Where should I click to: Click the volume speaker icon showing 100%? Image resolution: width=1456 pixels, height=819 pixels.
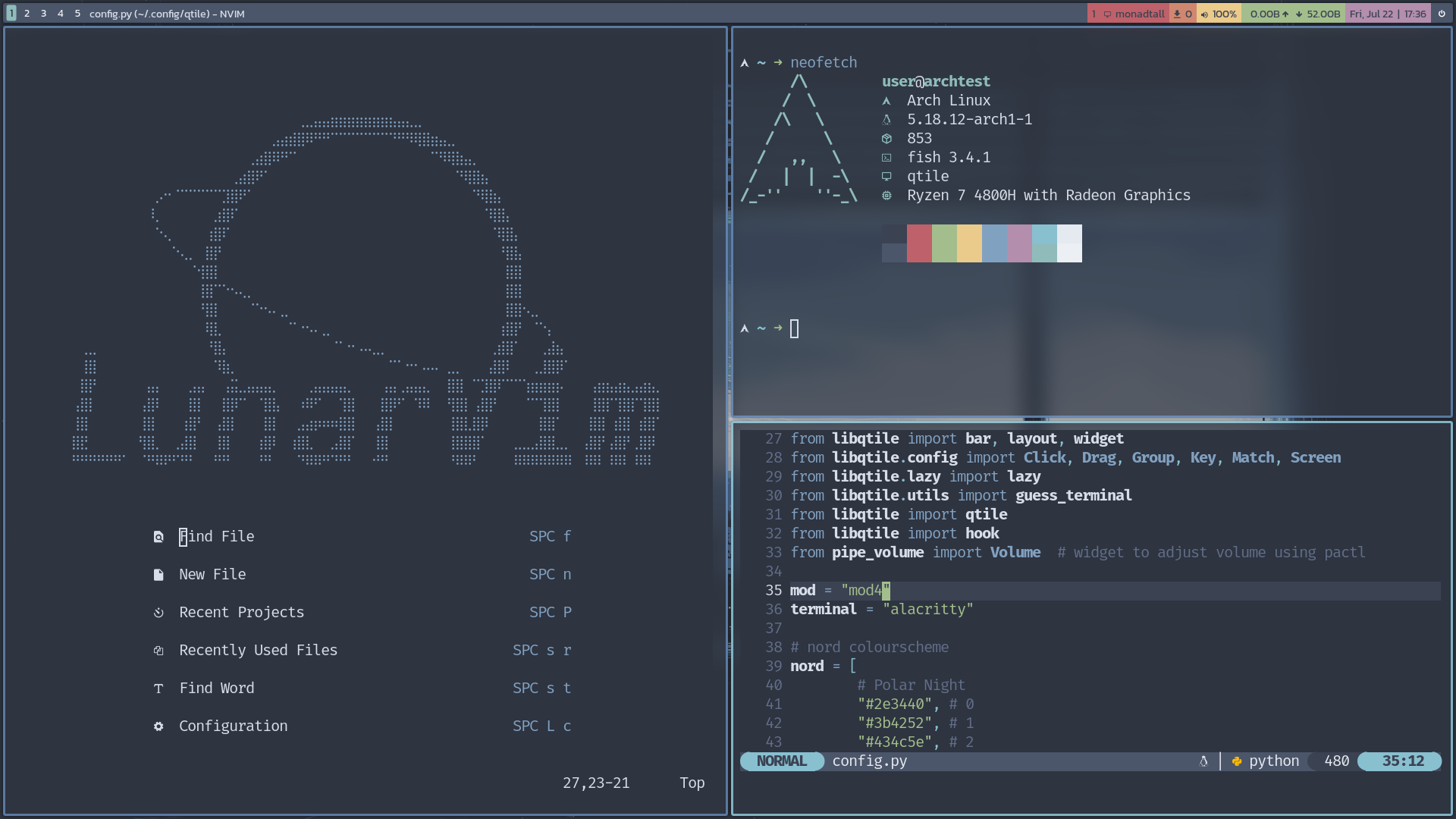(x=1204, y=14)
